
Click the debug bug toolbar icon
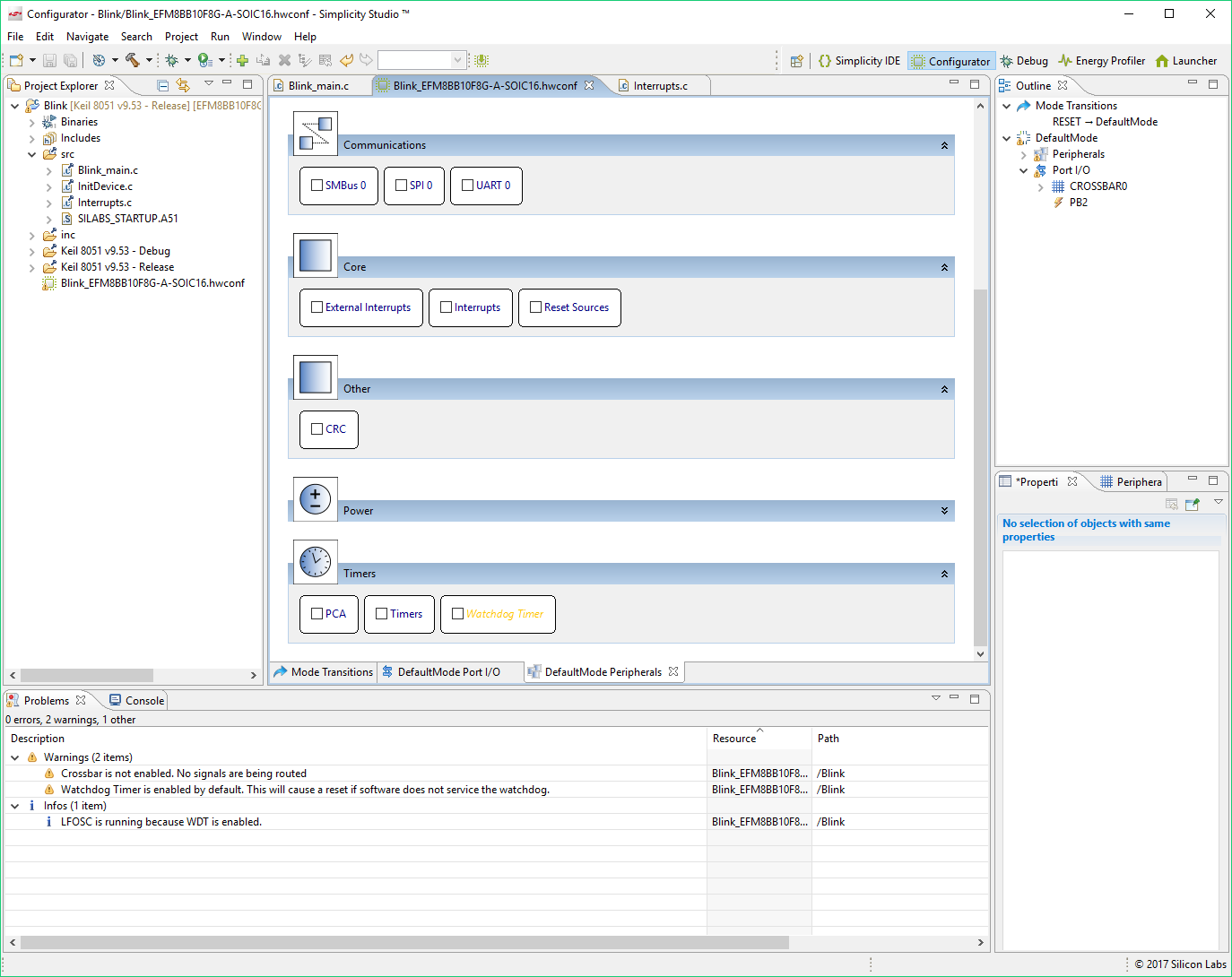[171, 60]
